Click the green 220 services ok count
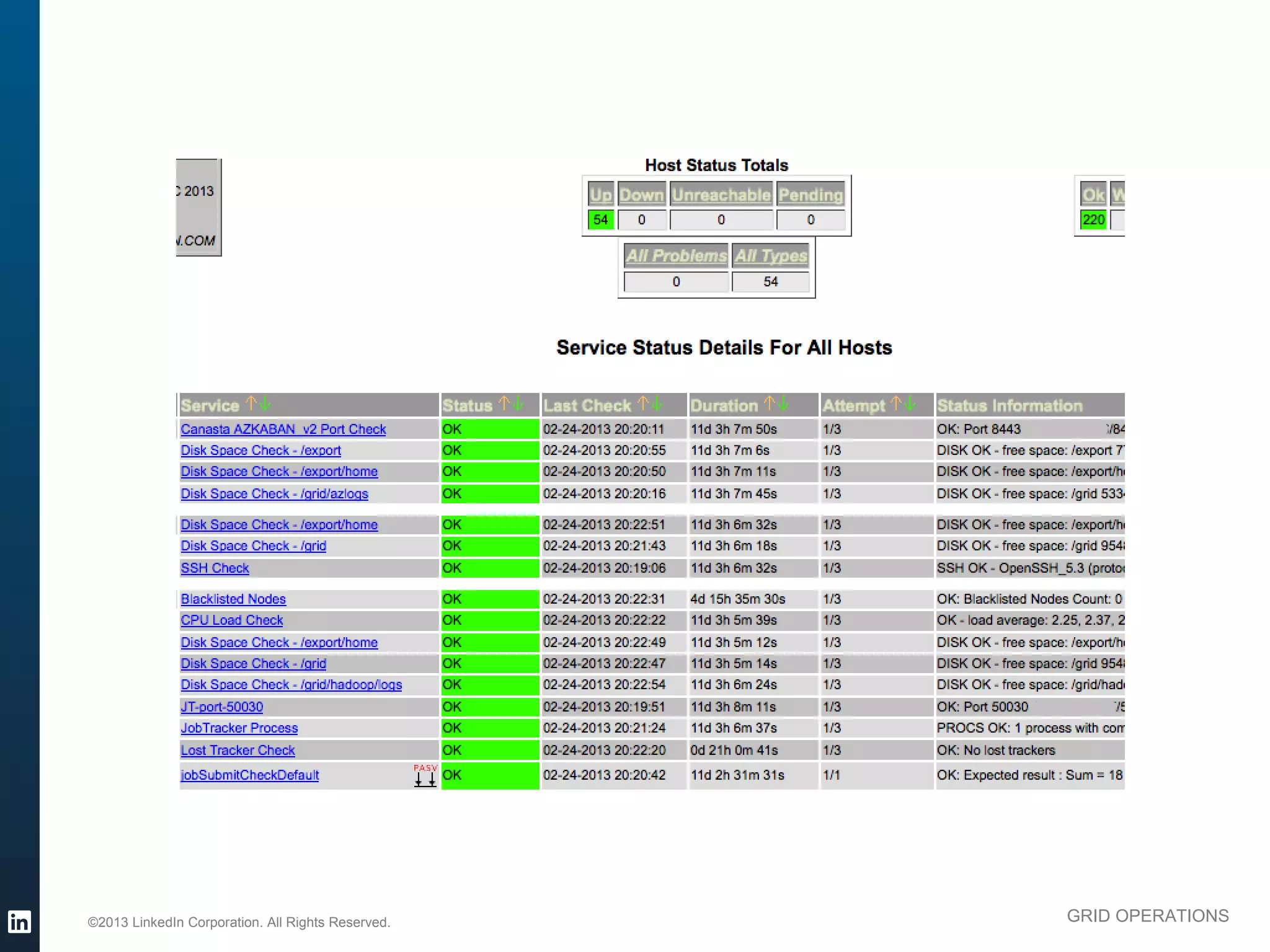The height and width of the screenshot is (952, 1270). coord(1093,219)
